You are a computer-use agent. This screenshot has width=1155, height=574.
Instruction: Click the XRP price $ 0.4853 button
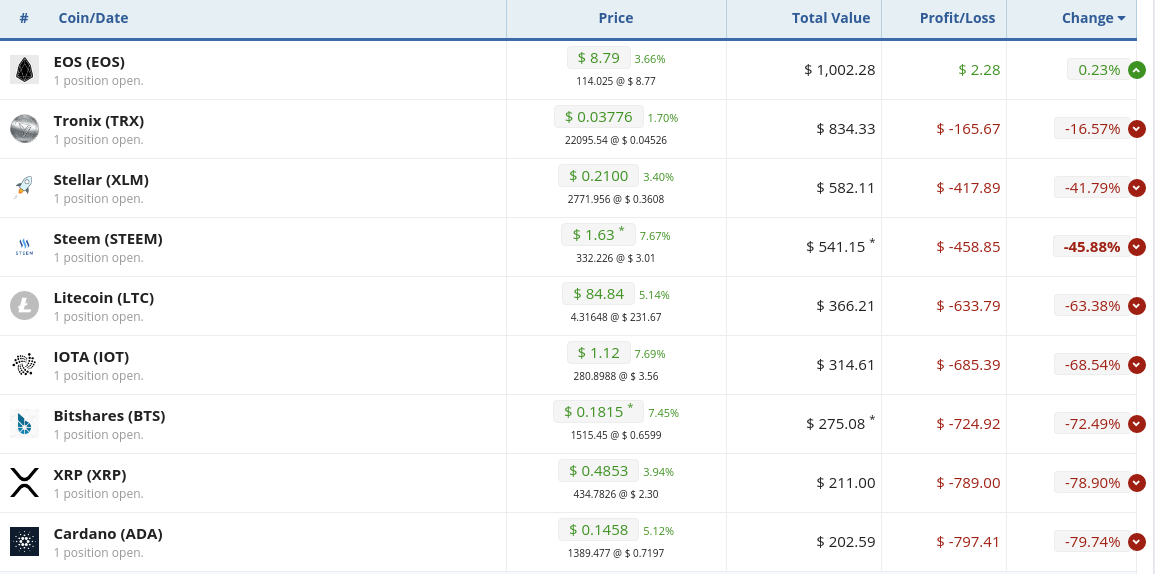point(598,470)
